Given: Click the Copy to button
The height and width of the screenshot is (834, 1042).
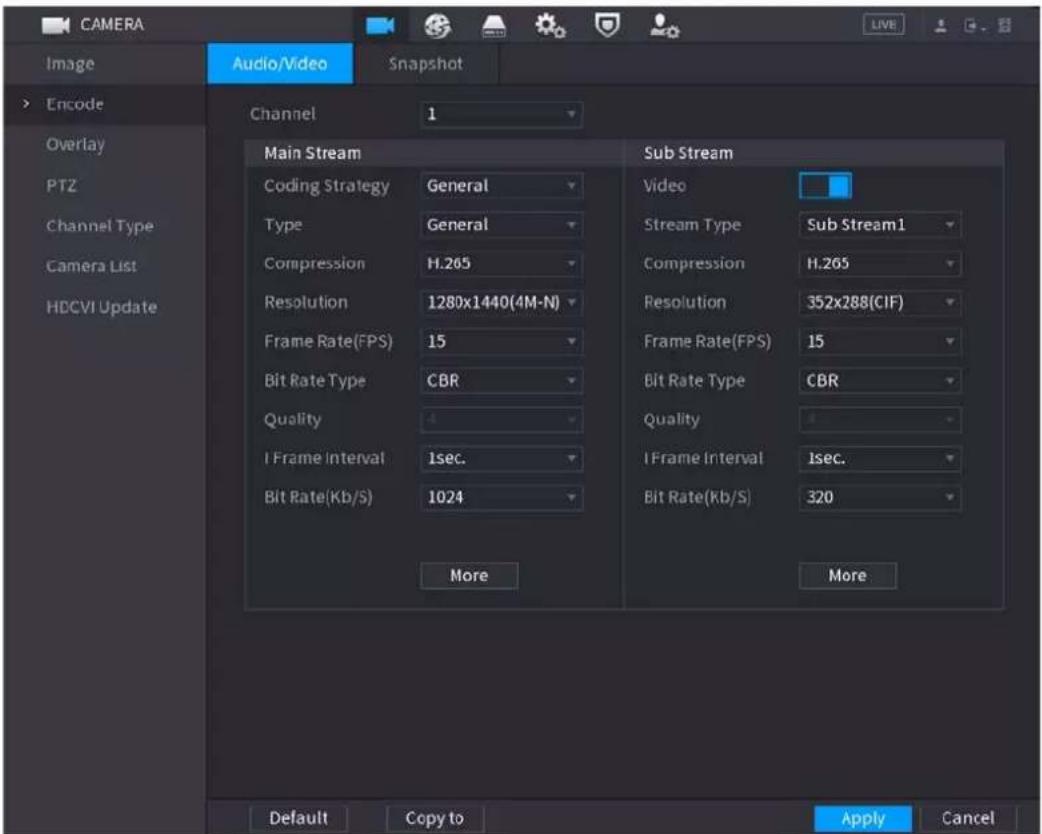Looking at the screenshot, I should coord(435,818).
